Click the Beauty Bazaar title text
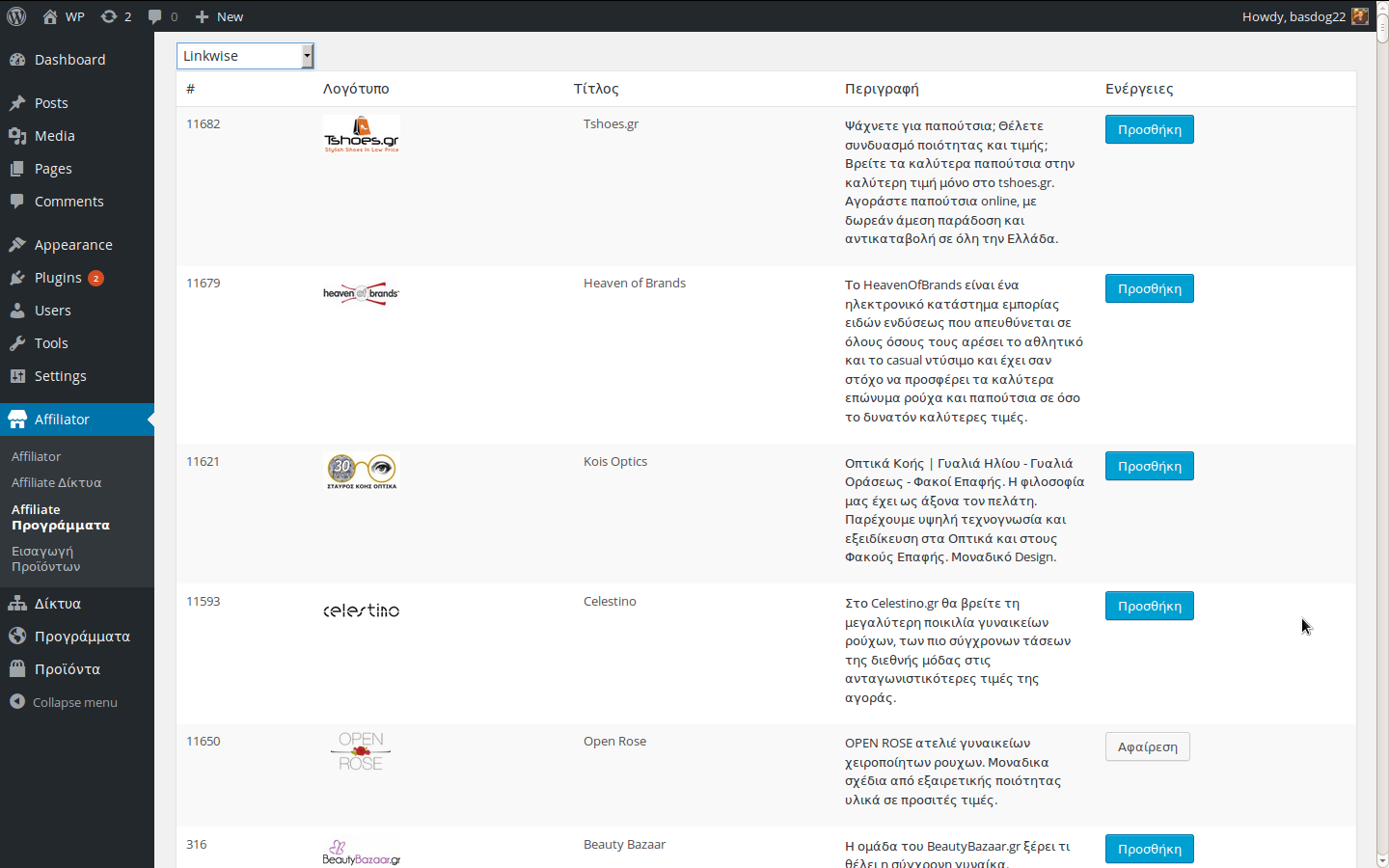 coord(624,845)
